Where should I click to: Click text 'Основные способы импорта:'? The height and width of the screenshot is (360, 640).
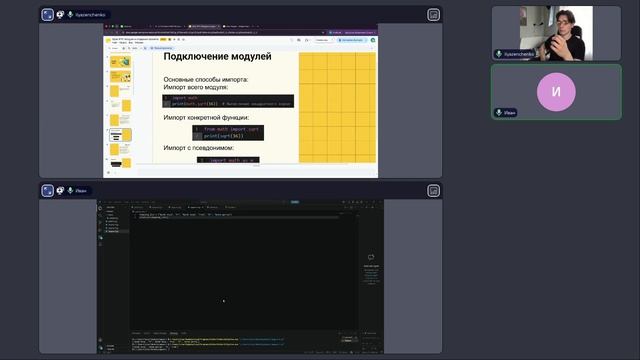click(x=206, y=79)
